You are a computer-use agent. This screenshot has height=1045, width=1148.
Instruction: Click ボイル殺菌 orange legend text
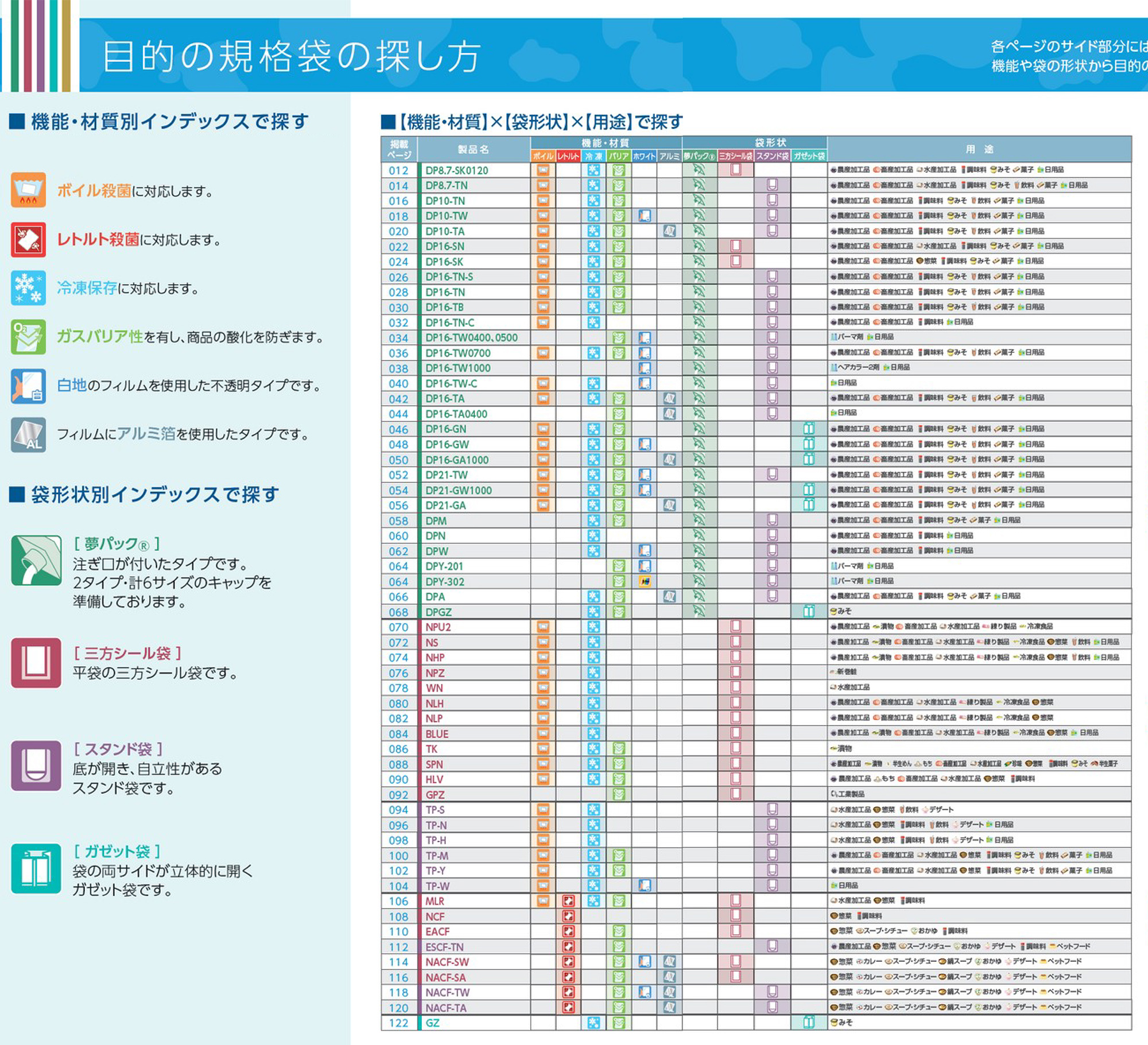tap(94, 191)
